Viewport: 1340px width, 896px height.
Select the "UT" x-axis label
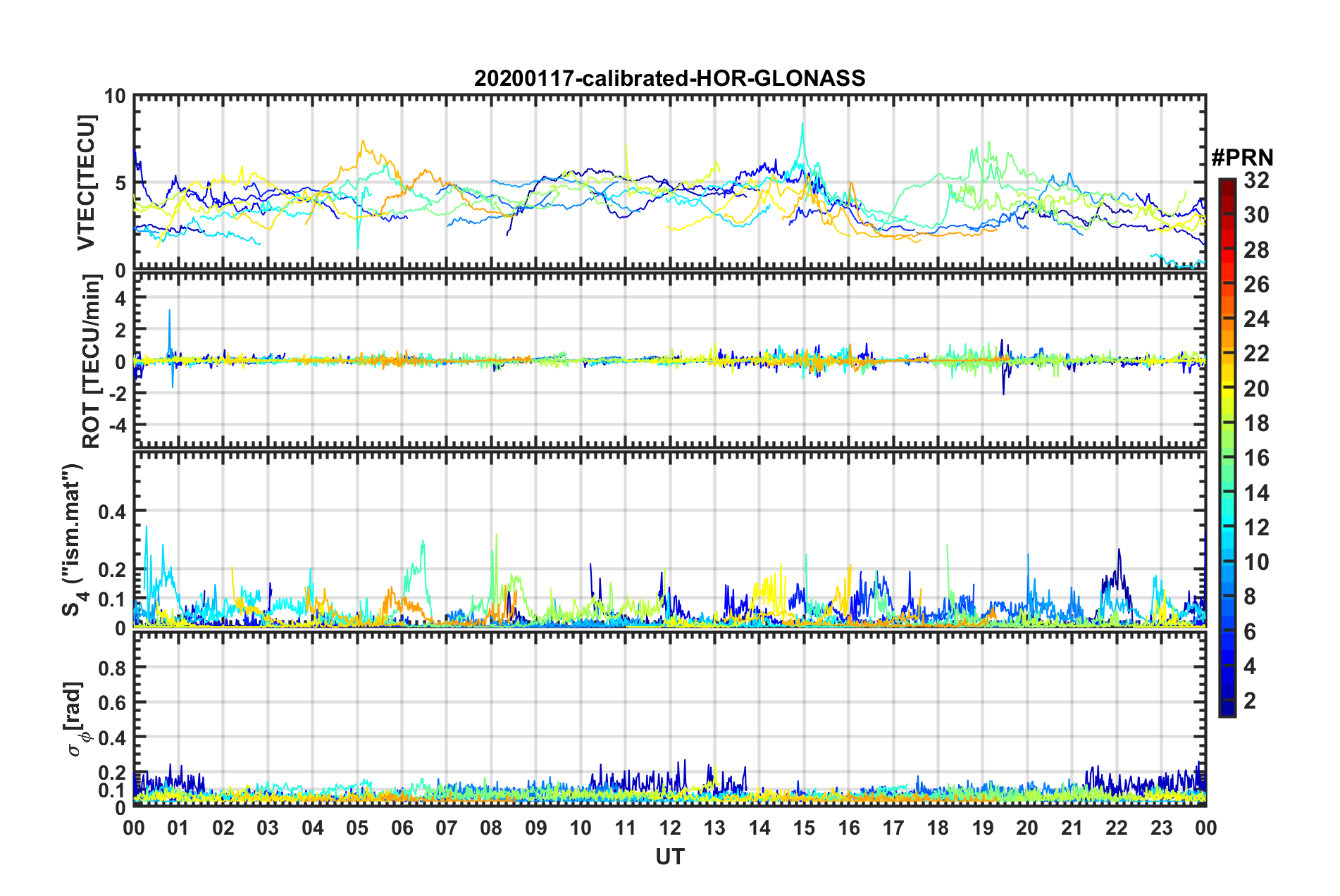(669, 857)
